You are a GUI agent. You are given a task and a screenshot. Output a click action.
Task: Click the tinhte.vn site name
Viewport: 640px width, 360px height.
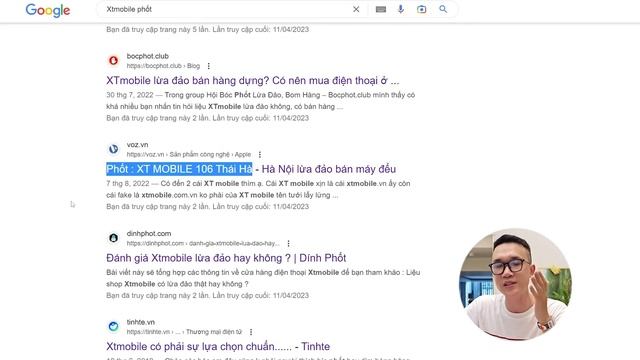point(141,322)
